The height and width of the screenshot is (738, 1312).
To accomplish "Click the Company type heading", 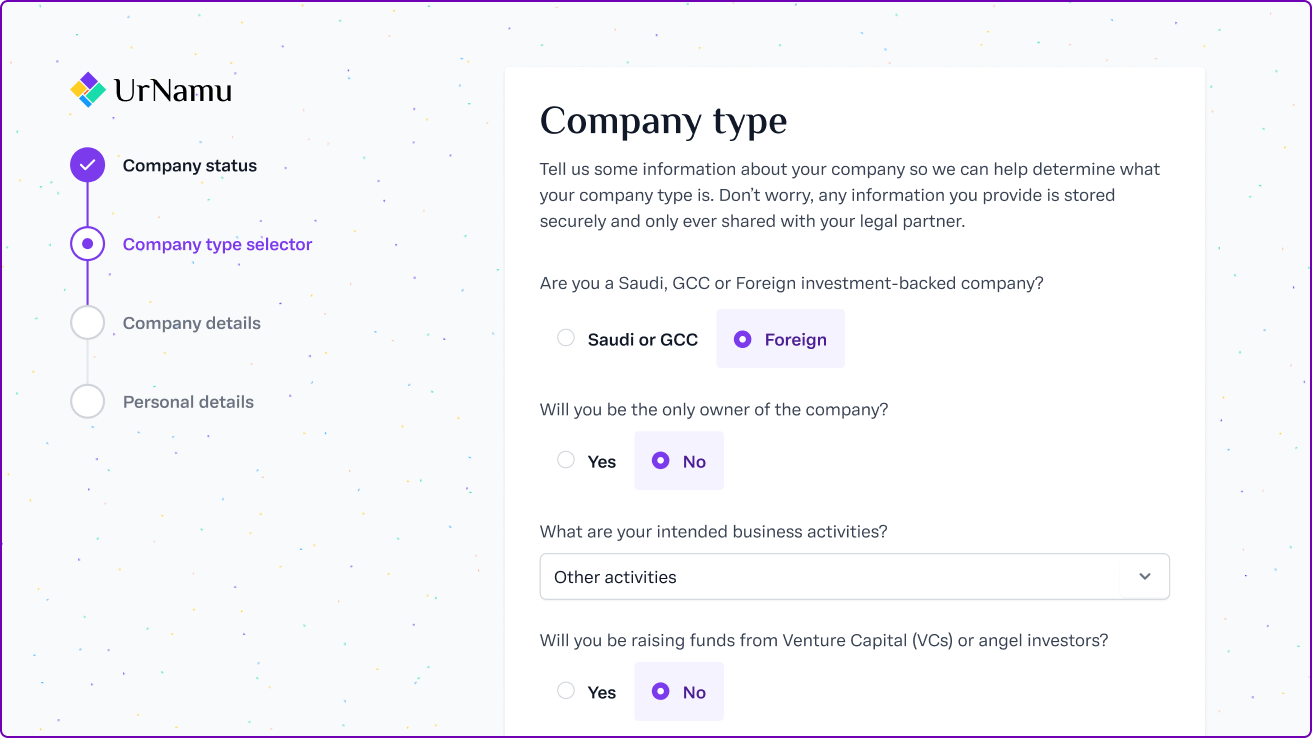I will 663,122.
